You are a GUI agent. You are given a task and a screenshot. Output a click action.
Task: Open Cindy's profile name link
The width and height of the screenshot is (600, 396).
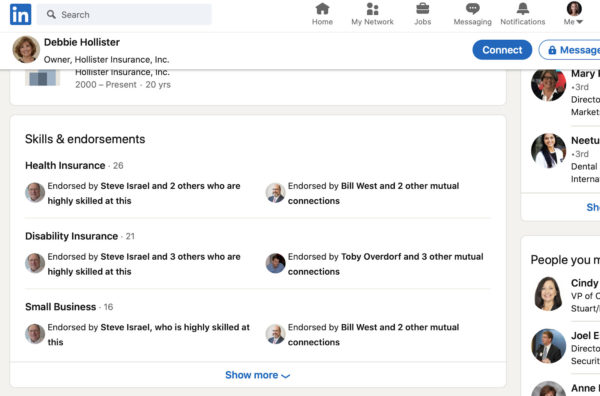click(585, 283)
